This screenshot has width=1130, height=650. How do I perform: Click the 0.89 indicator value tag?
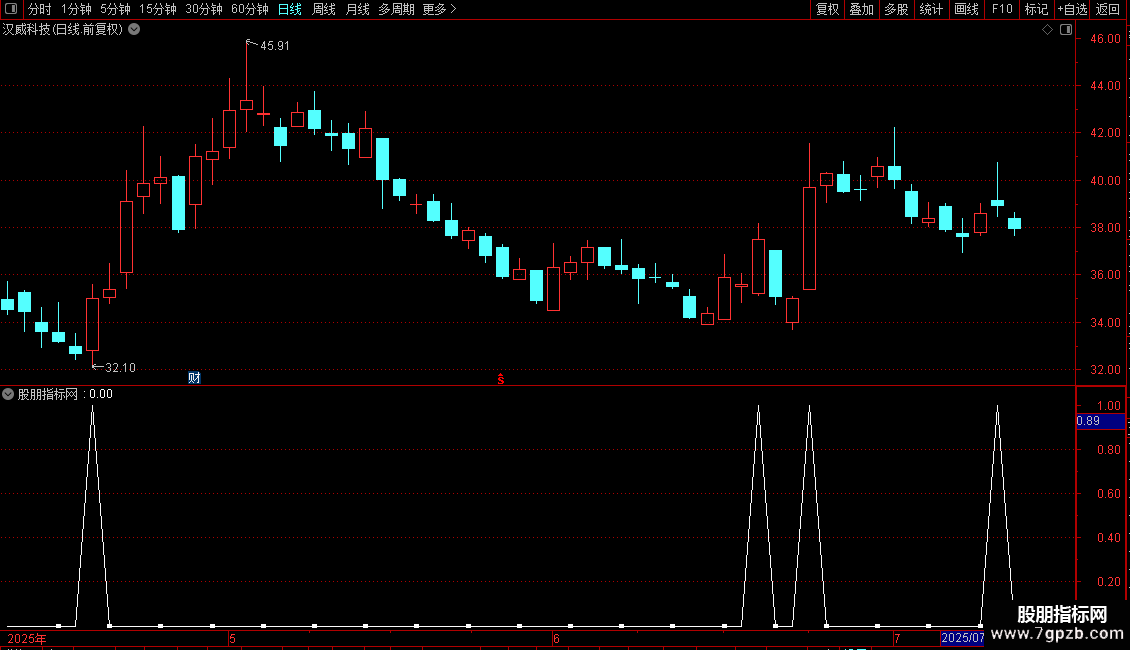click(1100, 422)
